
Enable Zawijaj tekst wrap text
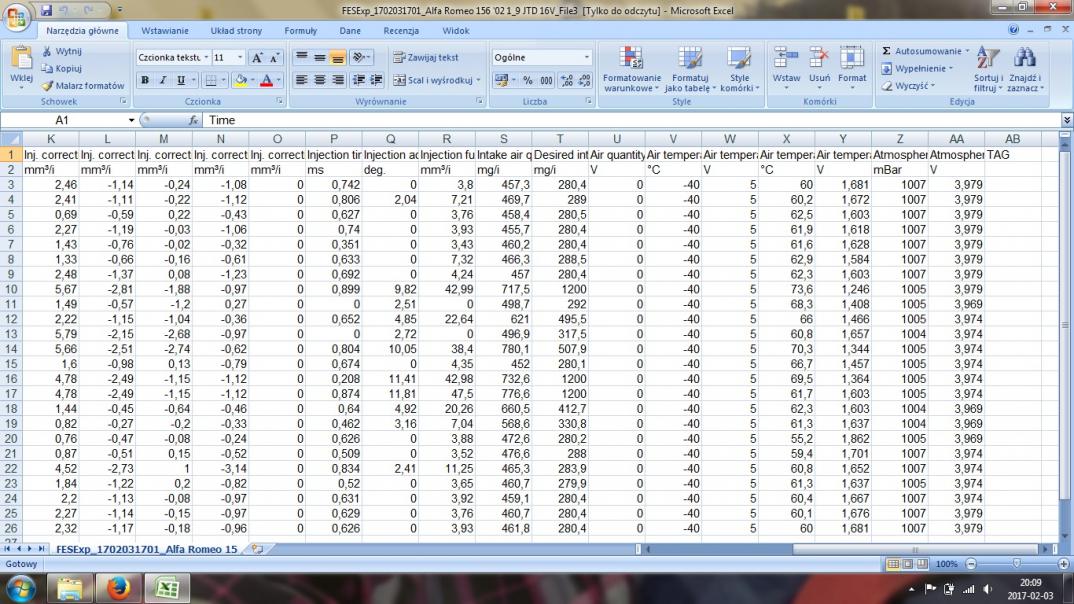[x=425, y=58]
